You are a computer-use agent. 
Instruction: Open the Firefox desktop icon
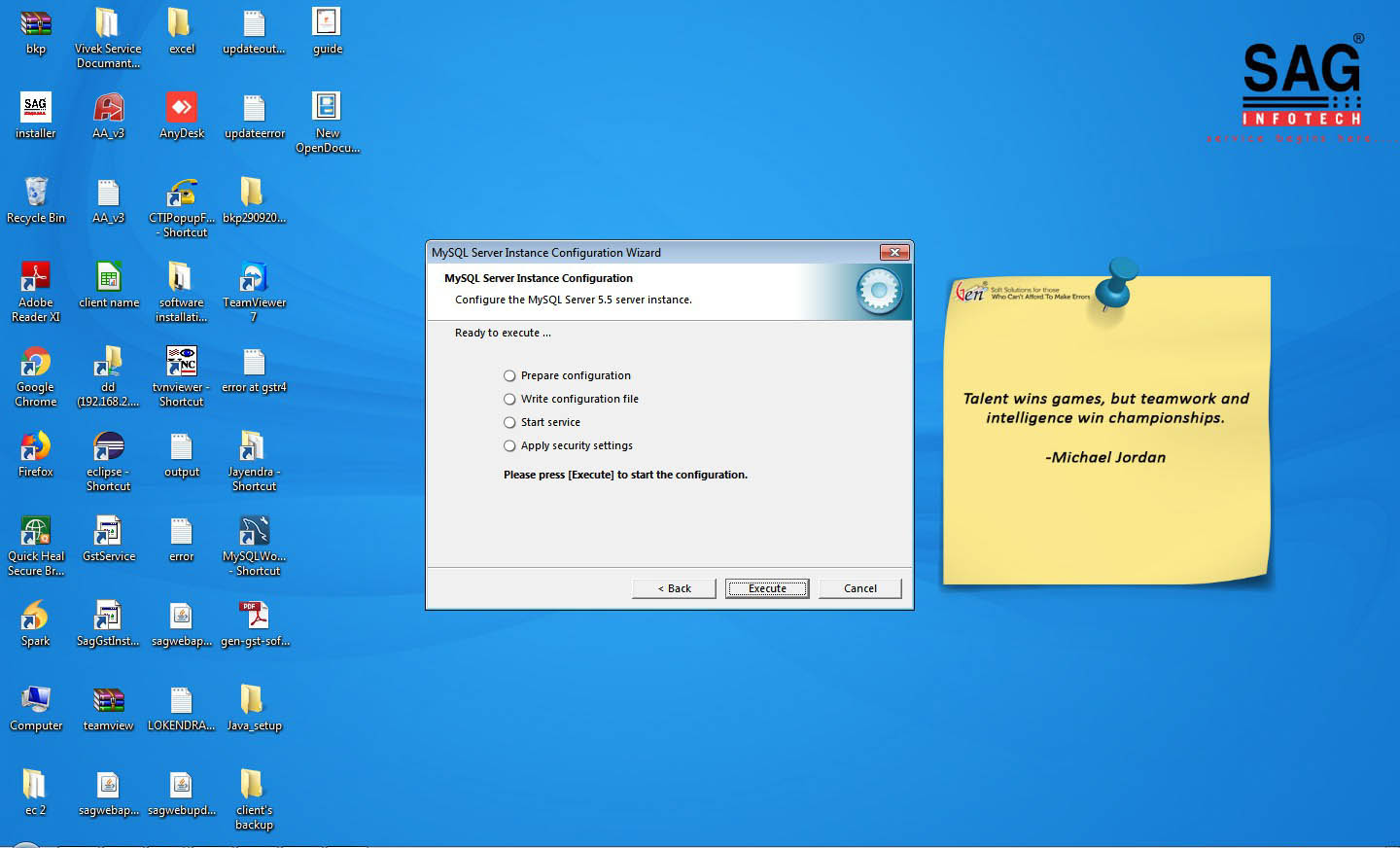tap(36, 447)
